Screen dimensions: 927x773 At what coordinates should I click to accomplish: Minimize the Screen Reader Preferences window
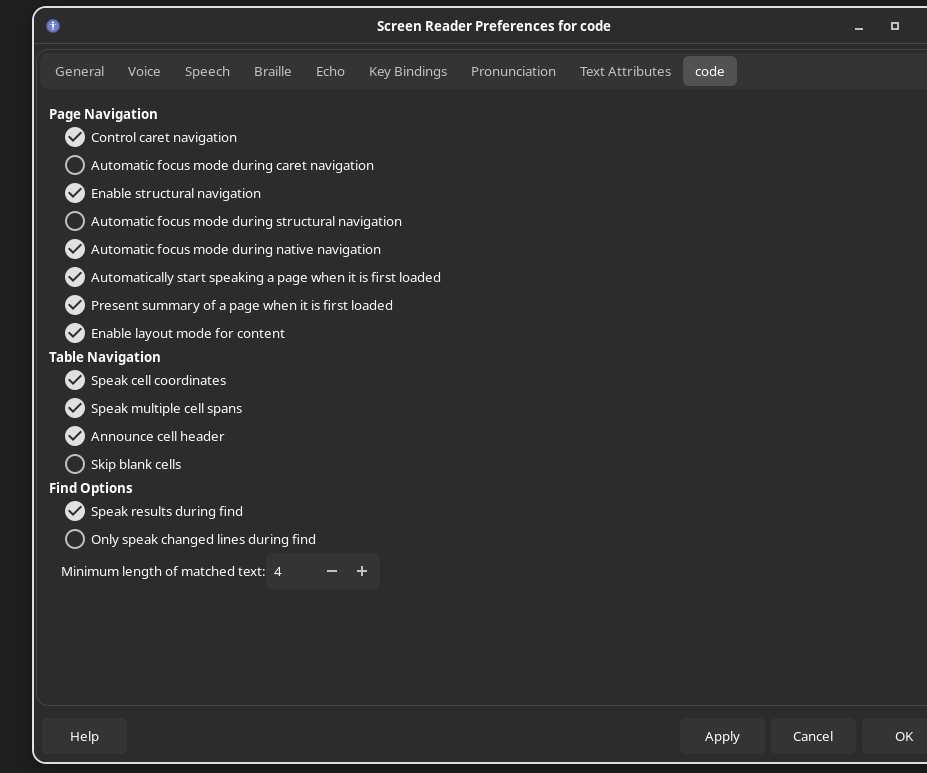859,26
